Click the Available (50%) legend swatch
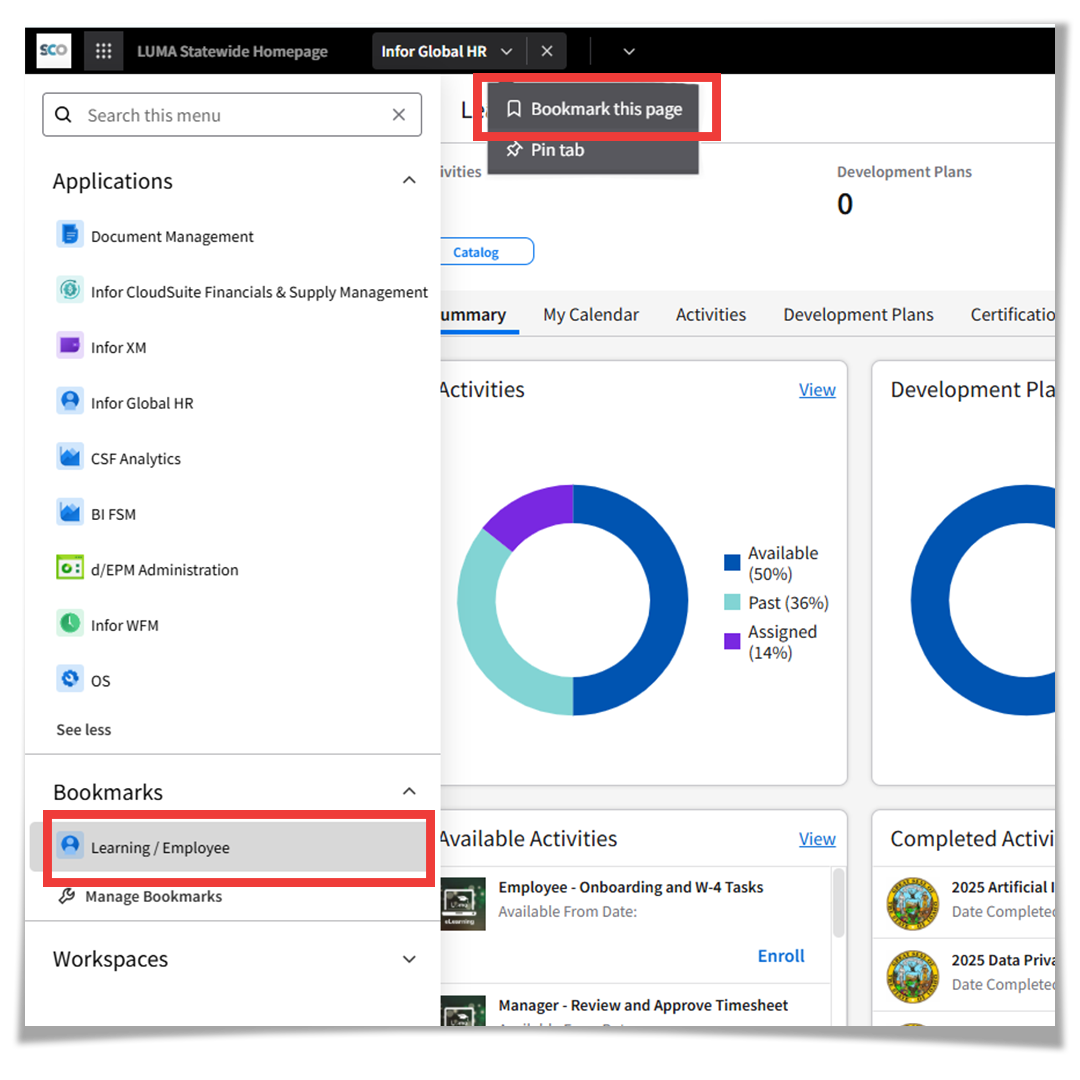The height and width of the screenshot is (1080, 1080). pos(732,563)
